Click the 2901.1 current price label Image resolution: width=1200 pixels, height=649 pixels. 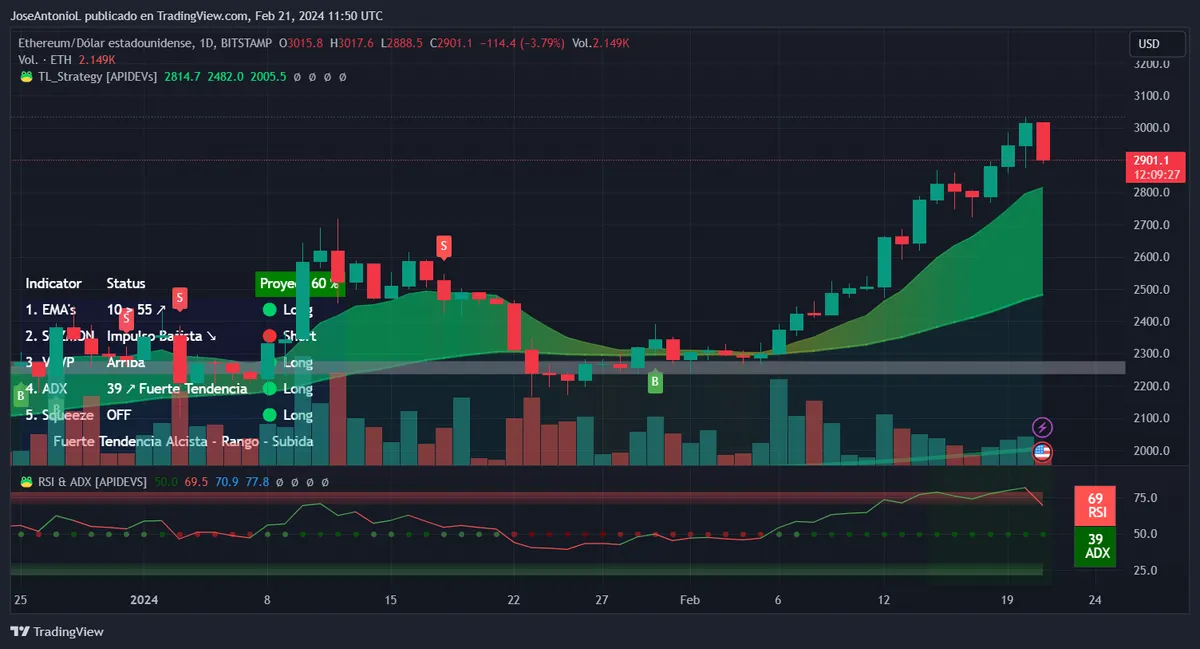pyautogui.click(x=1152, y=160)
